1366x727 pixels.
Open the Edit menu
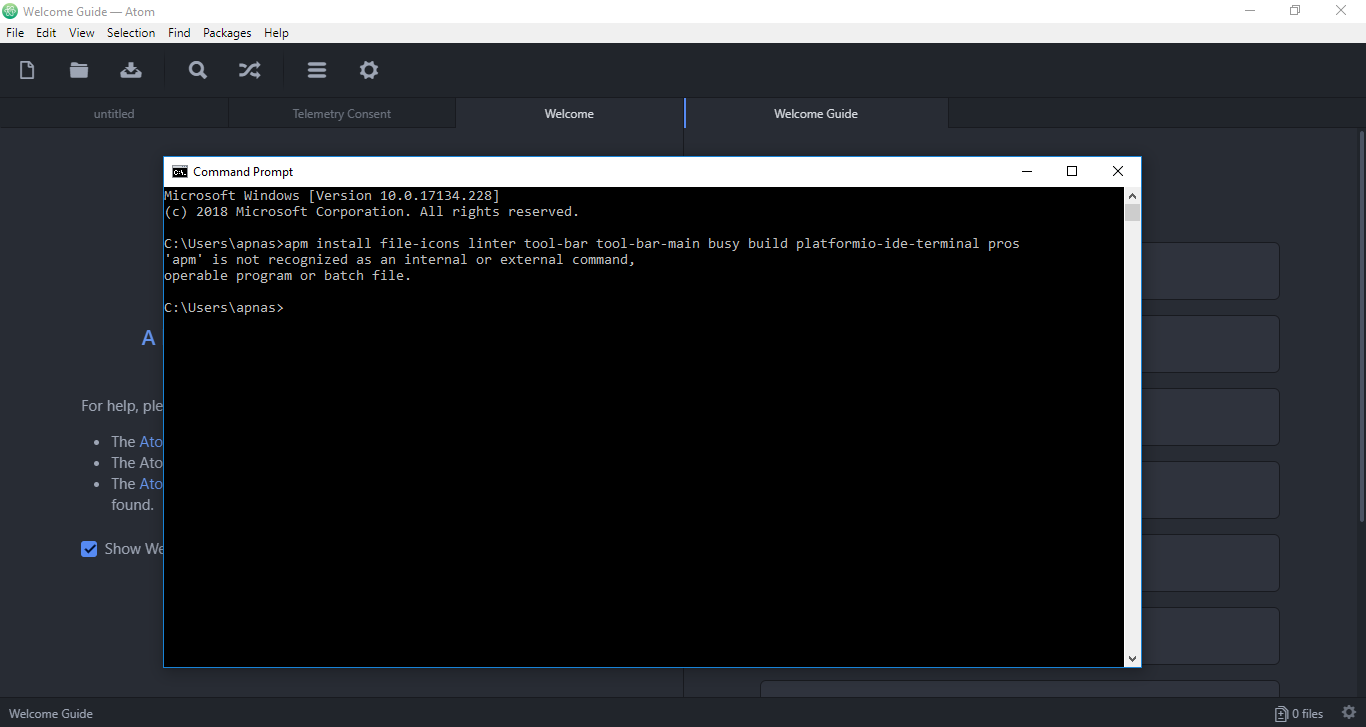pyautogui.click(x=46, y=33)
